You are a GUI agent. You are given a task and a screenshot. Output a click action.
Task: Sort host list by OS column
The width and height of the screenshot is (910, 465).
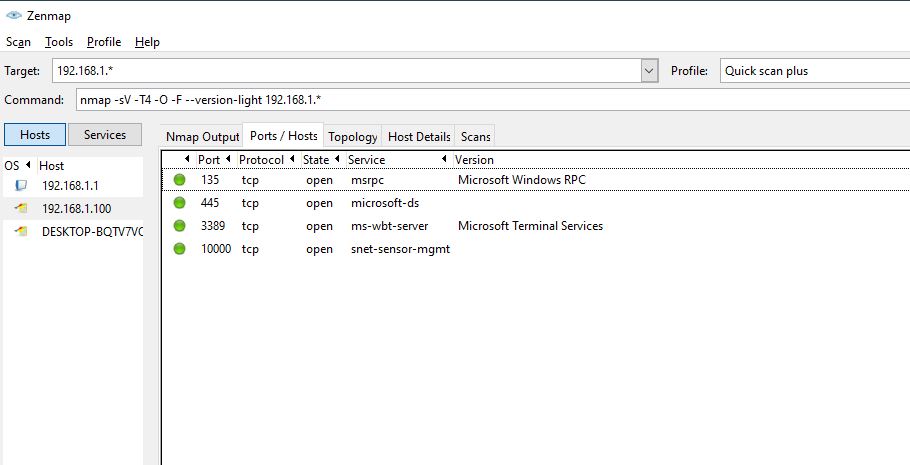coord(17,165)
